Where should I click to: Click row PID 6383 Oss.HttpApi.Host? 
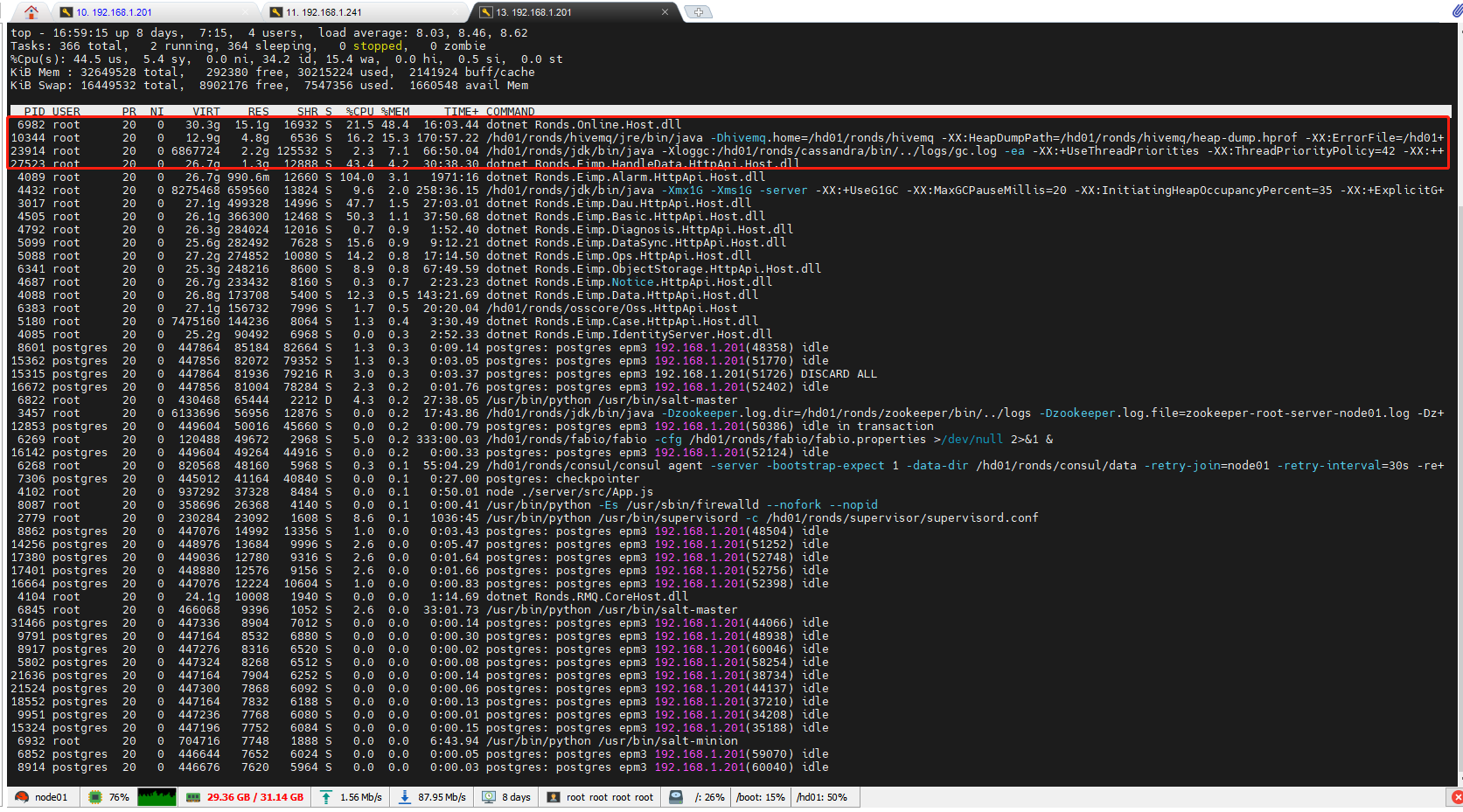tap(728, 309)
